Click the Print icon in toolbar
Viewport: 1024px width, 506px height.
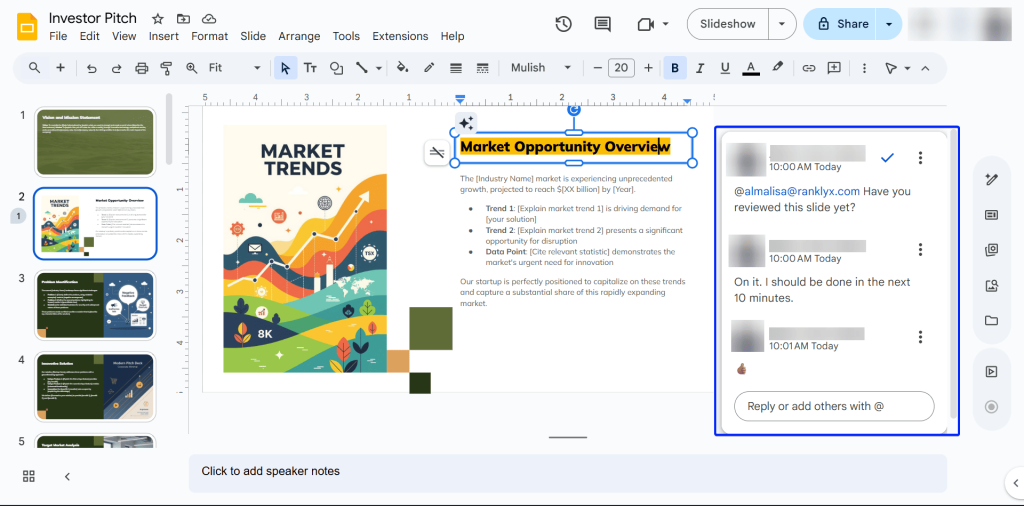(x=141, y=68)
